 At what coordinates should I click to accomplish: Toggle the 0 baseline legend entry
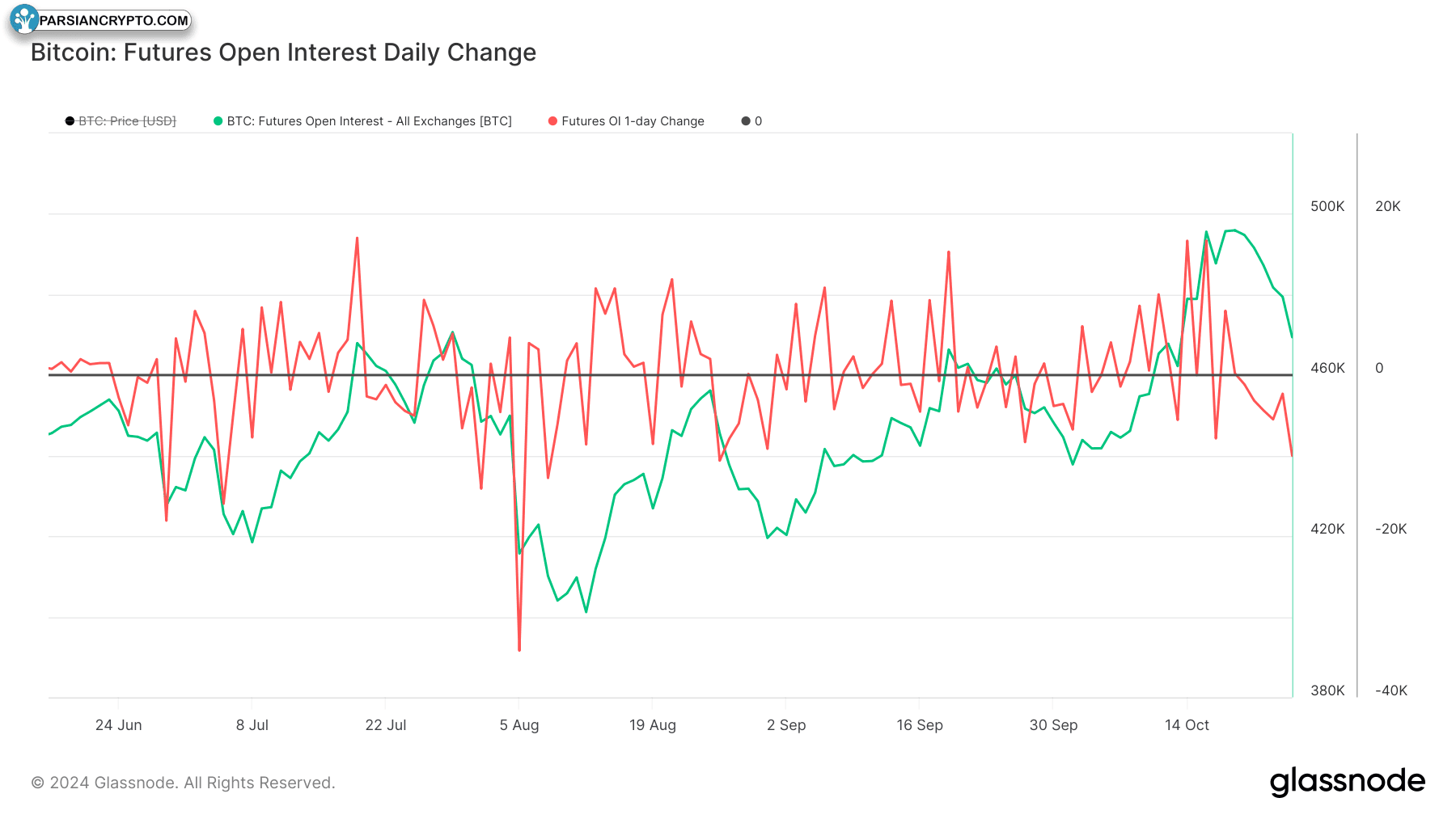point(751,121)
